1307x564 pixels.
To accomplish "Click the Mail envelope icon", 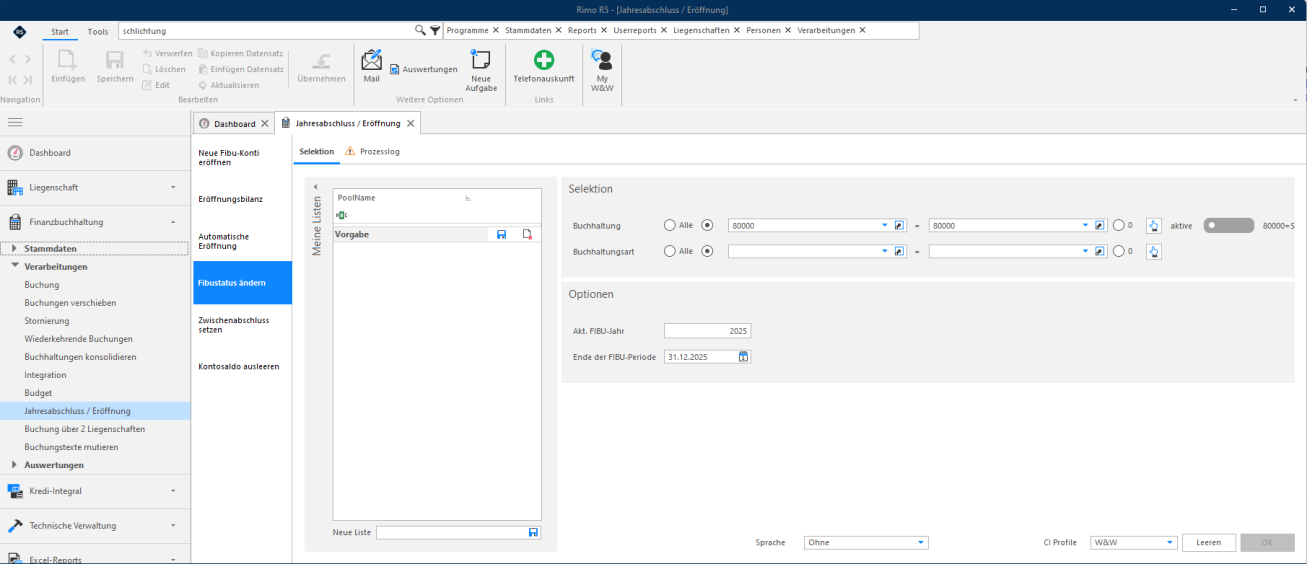I will [x=371, y=60].
